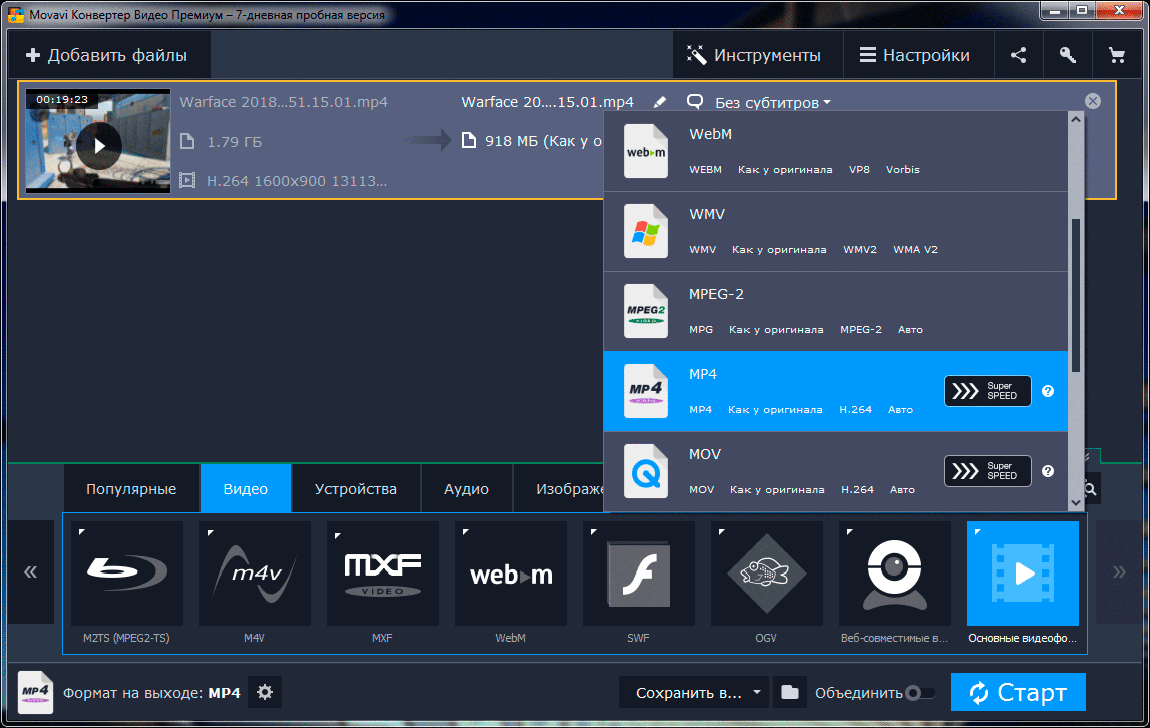
Task: Click the source size 1.79 ГБ
Action: 234,141
